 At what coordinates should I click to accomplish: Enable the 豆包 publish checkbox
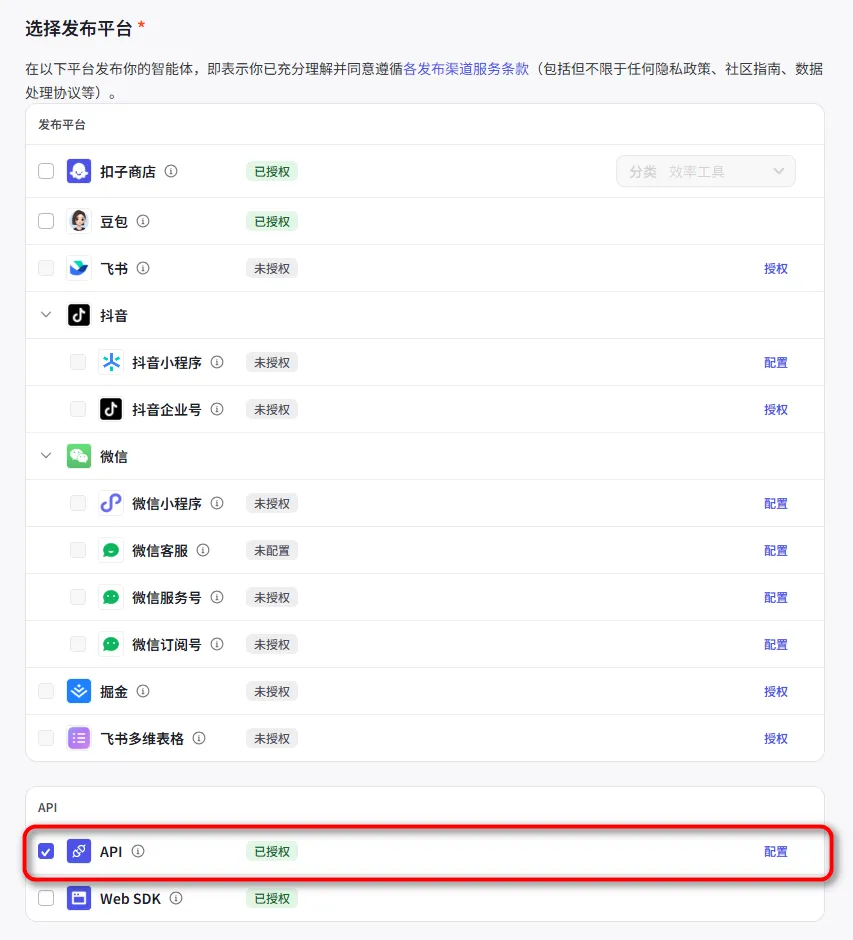coord(45,220)
